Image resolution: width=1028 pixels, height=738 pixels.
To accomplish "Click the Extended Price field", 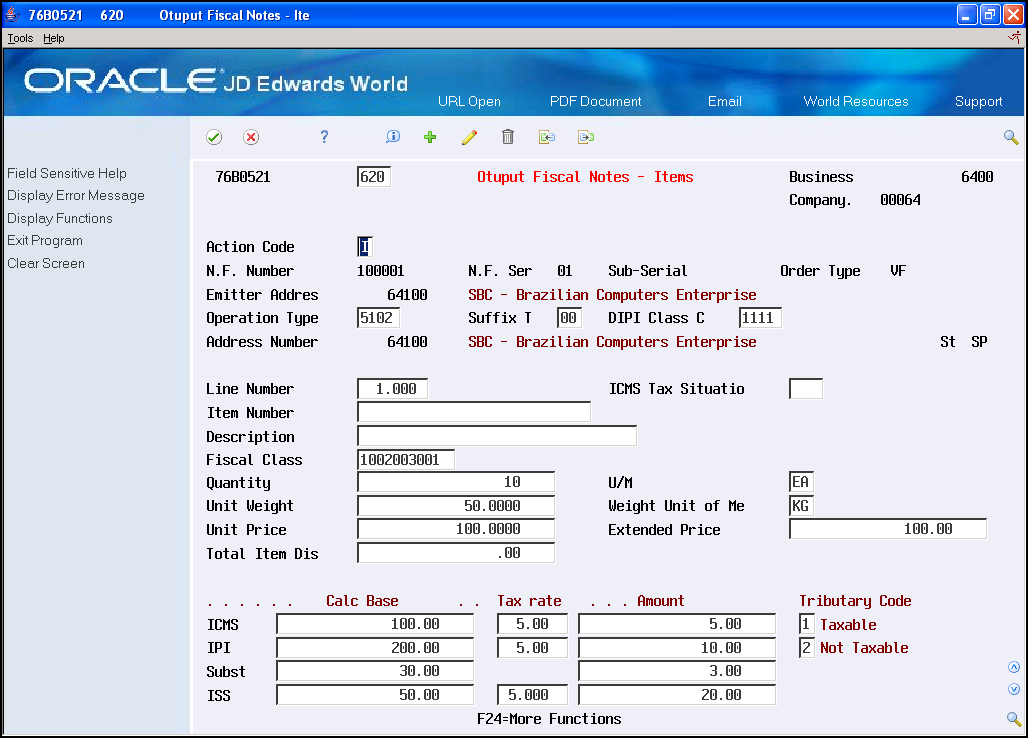I will pos(888,529).
